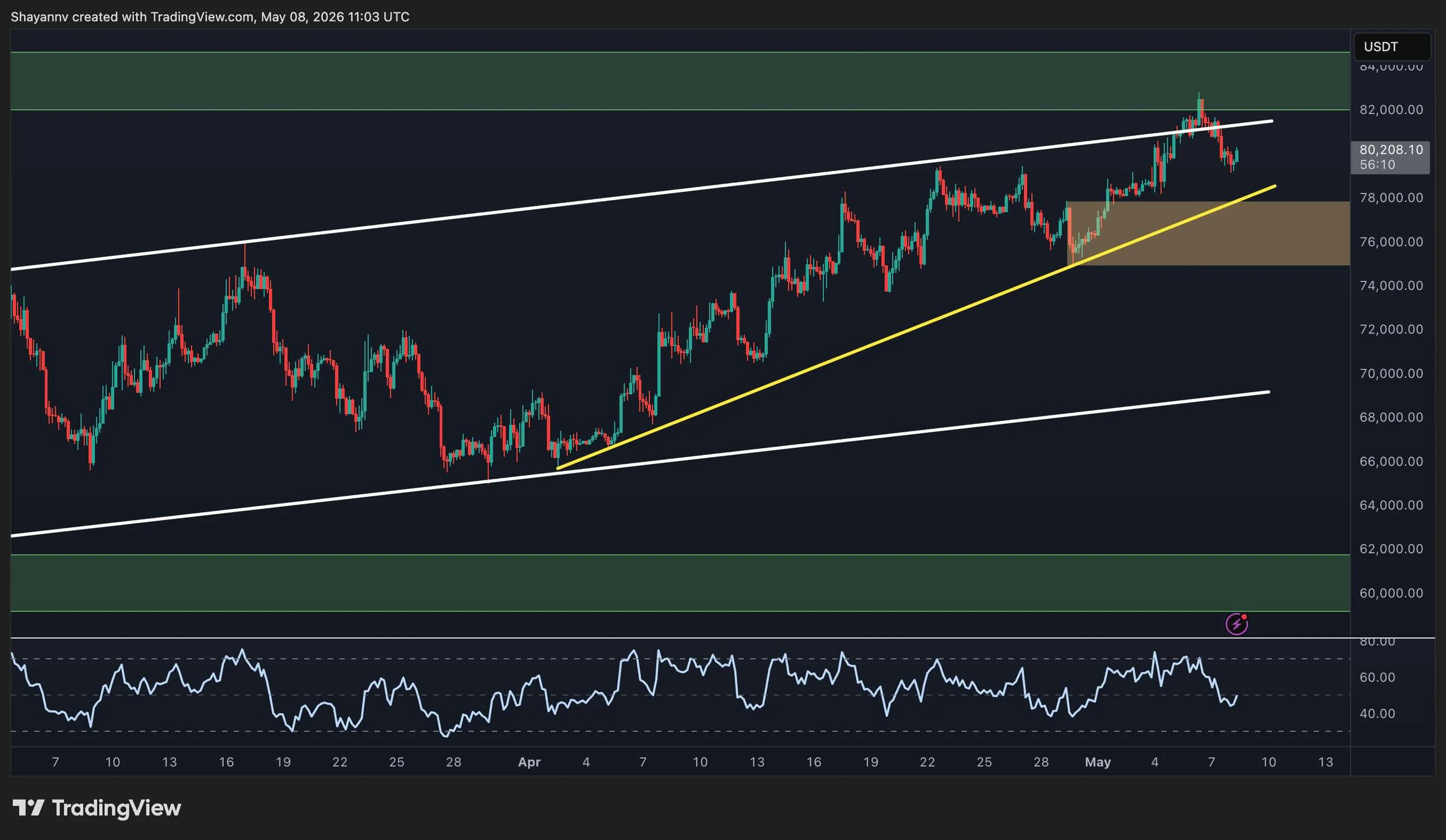
Task: Click the upper green resistance zone
Action: [680, 81]
